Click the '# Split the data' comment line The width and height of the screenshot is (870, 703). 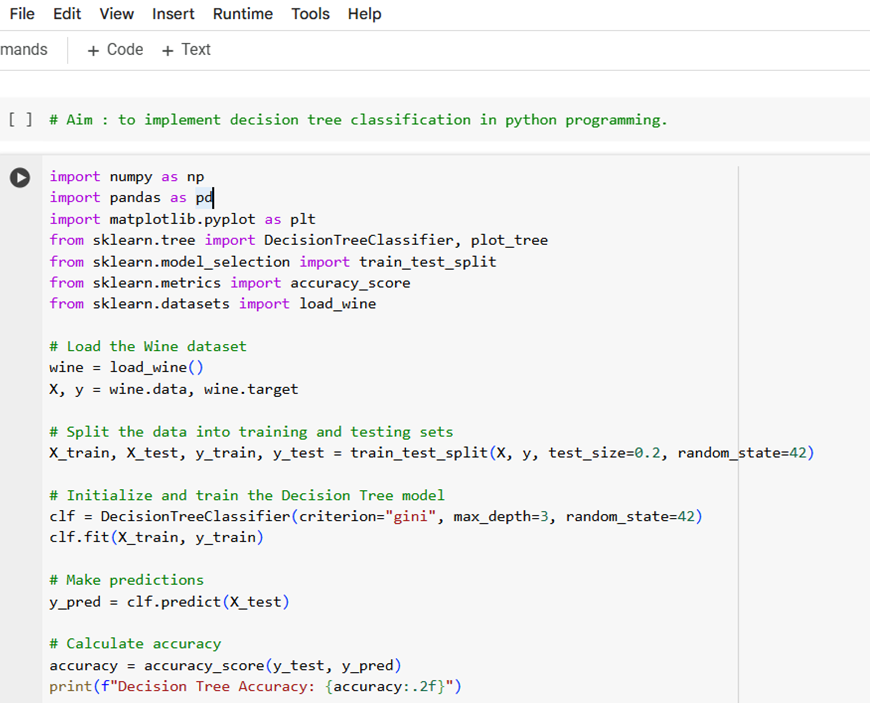tap(251, 432)
